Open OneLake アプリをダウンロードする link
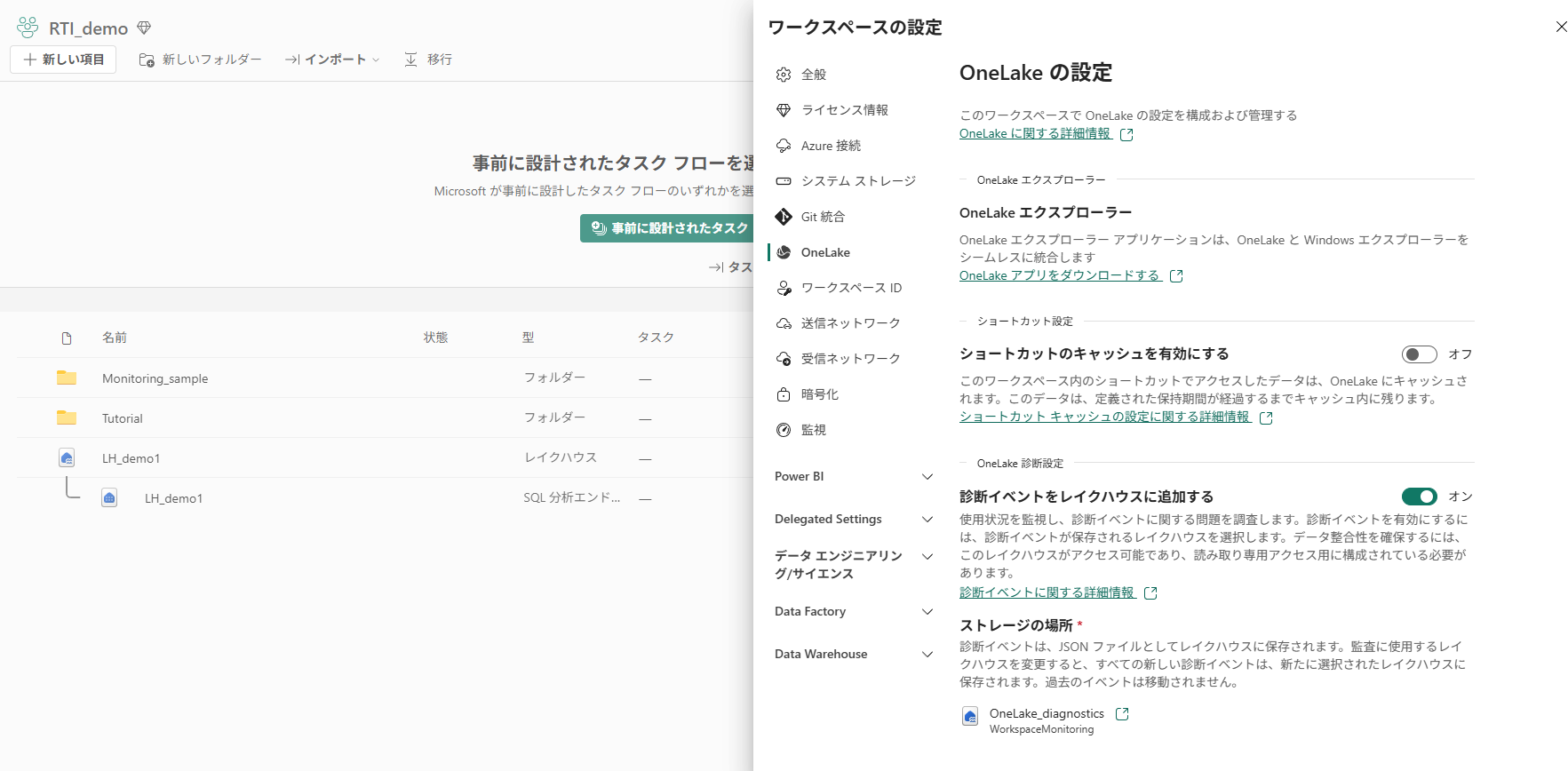 (x=1060, y=275)
